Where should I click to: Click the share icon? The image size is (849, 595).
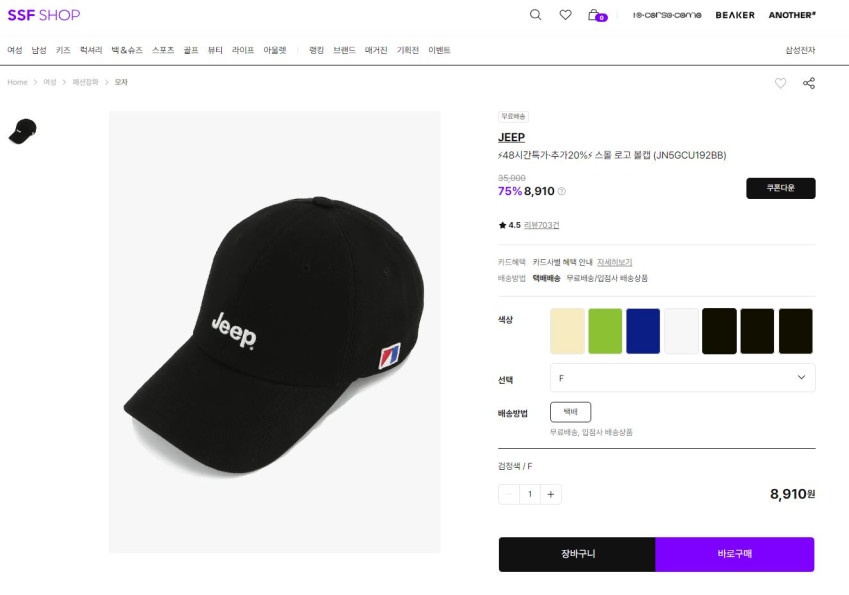(x=809, y=83)
